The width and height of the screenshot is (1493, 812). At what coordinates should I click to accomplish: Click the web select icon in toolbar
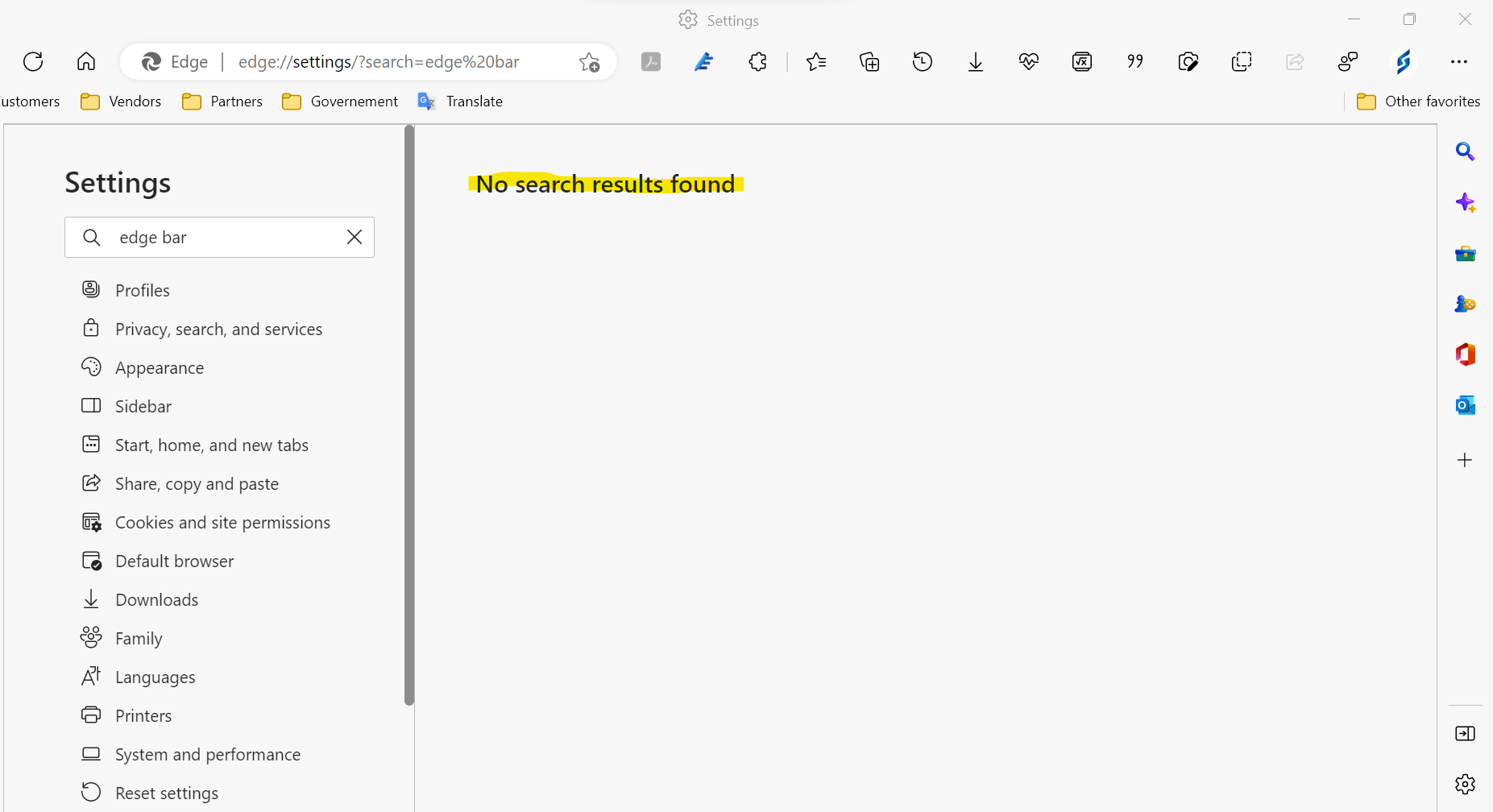pos(1242,62)
